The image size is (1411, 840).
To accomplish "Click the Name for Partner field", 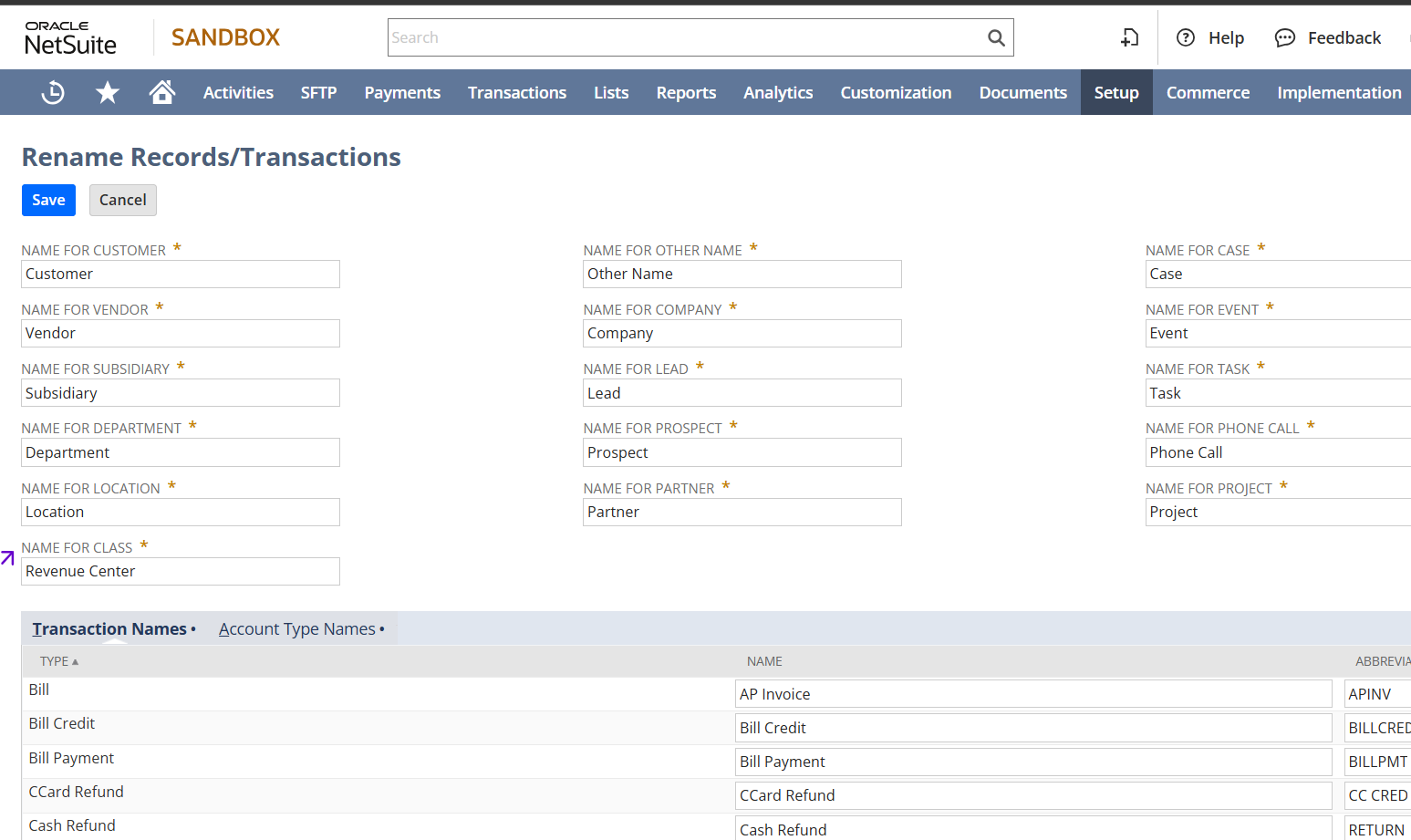I will [x=742, y=512].
